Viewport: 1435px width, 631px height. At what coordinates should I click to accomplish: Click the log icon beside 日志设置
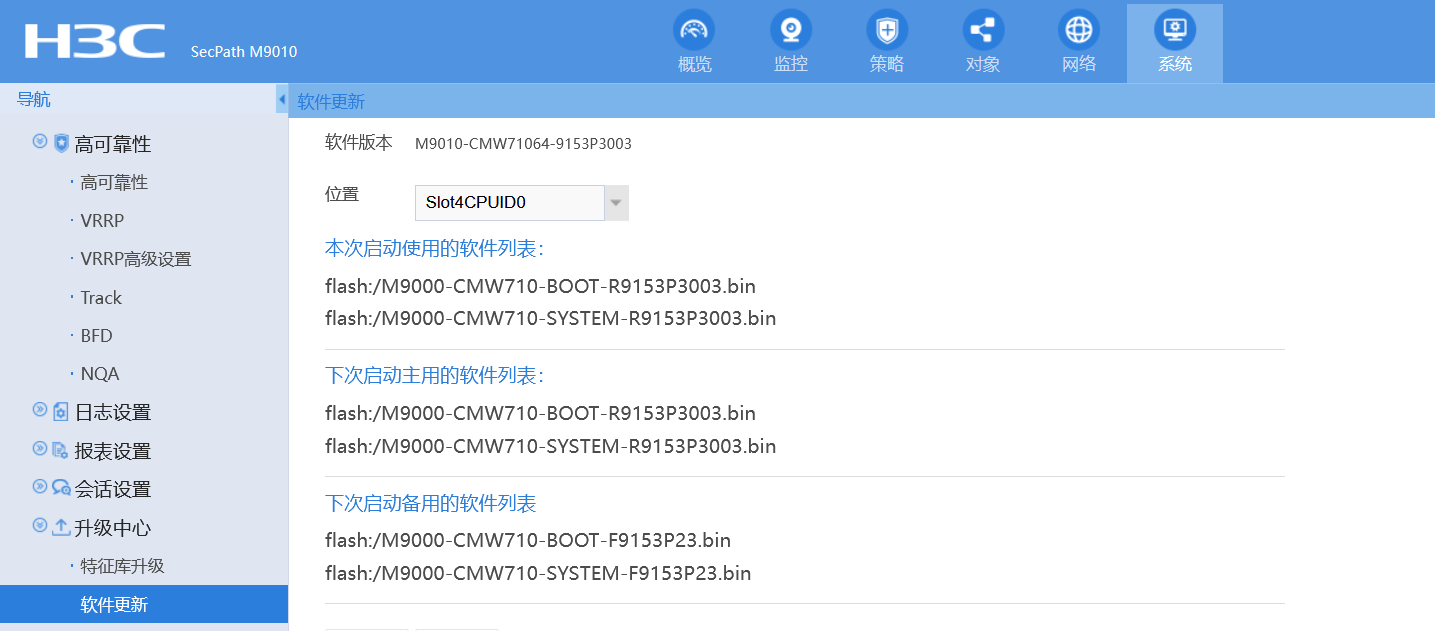coord(61,411)
